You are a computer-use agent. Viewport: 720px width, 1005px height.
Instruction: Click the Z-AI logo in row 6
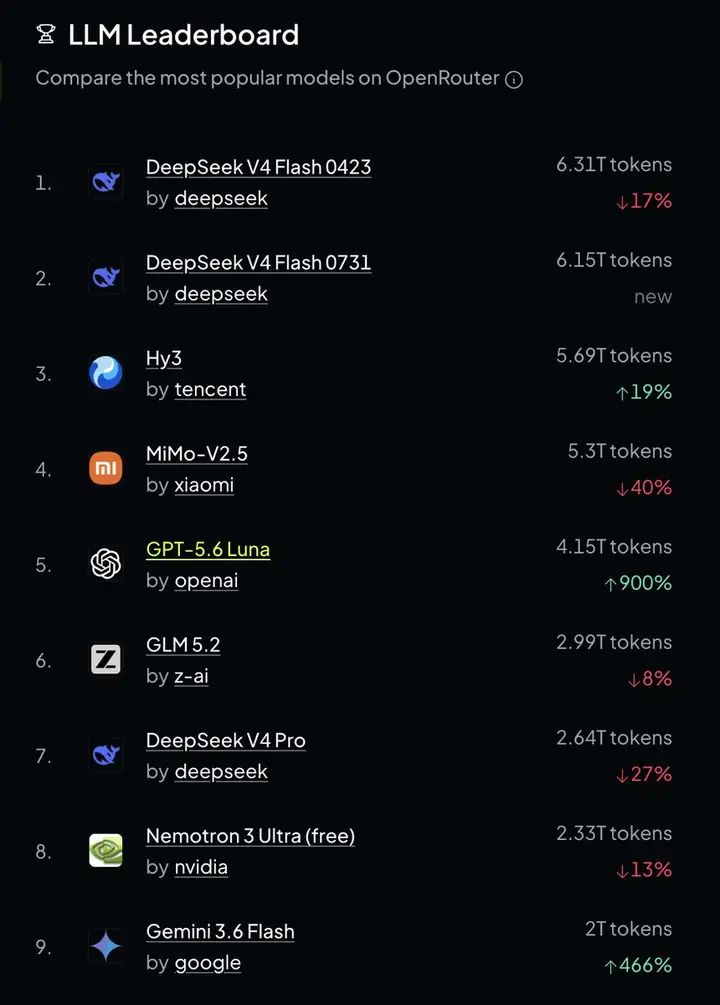106,660
